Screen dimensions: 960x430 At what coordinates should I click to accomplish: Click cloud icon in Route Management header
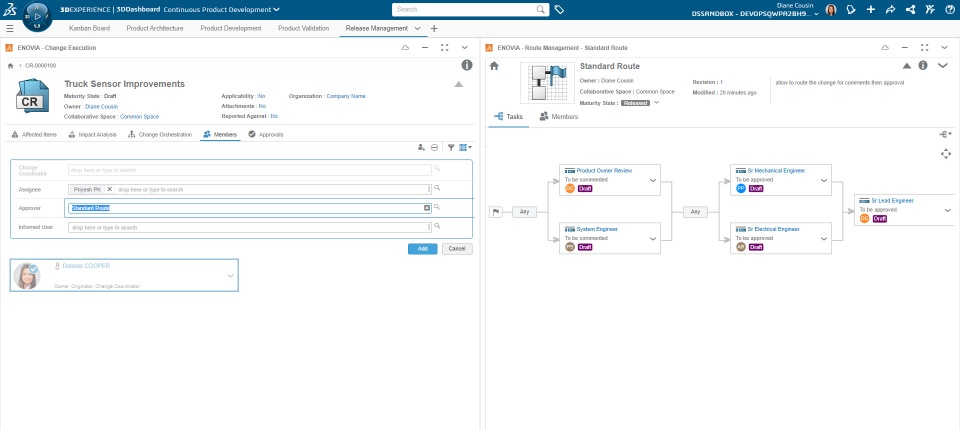click(885, 48)
